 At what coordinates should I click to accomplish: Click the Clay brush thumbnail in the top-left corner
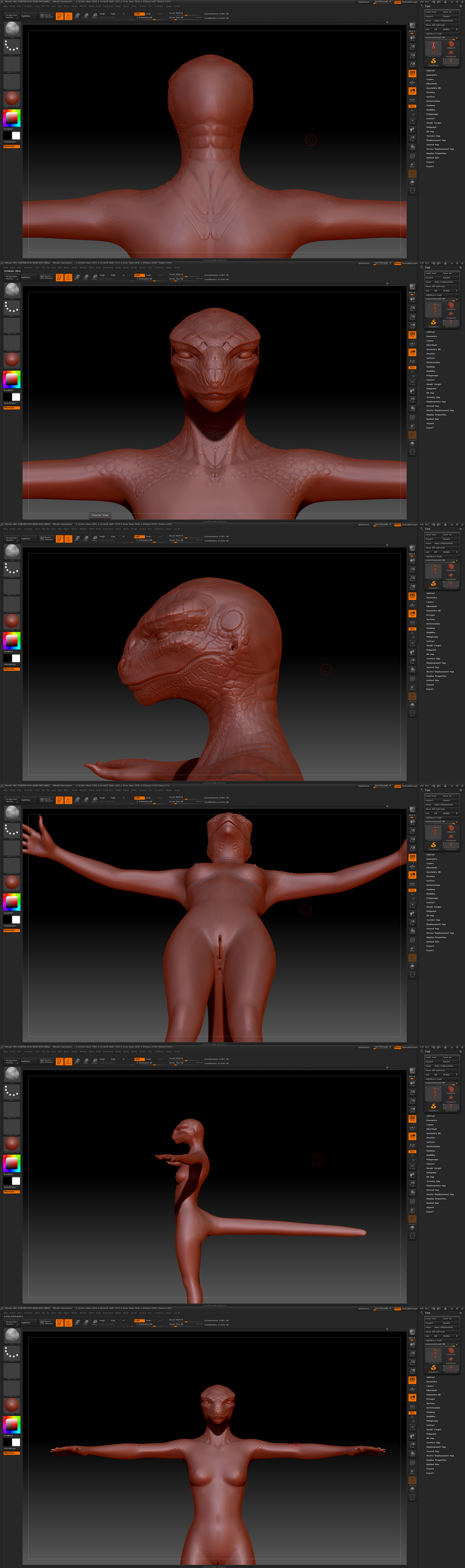point(12,29)
